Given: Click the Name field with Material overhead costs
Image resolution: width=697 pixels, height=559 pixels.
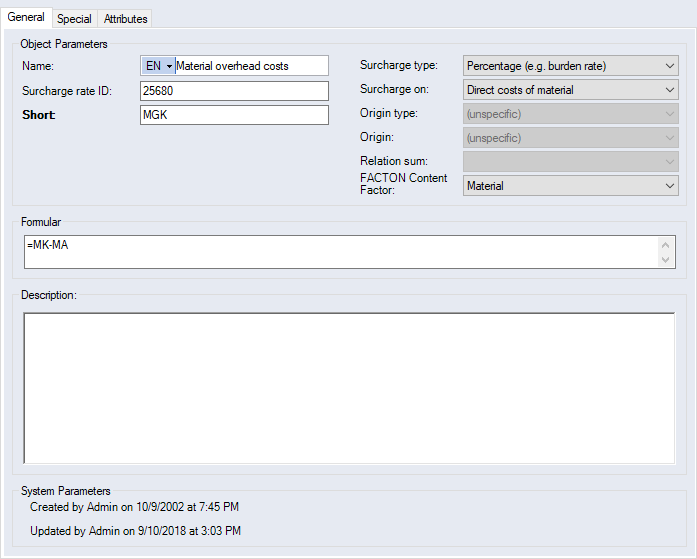Looking at the screenshot, I should pos(250,66).
